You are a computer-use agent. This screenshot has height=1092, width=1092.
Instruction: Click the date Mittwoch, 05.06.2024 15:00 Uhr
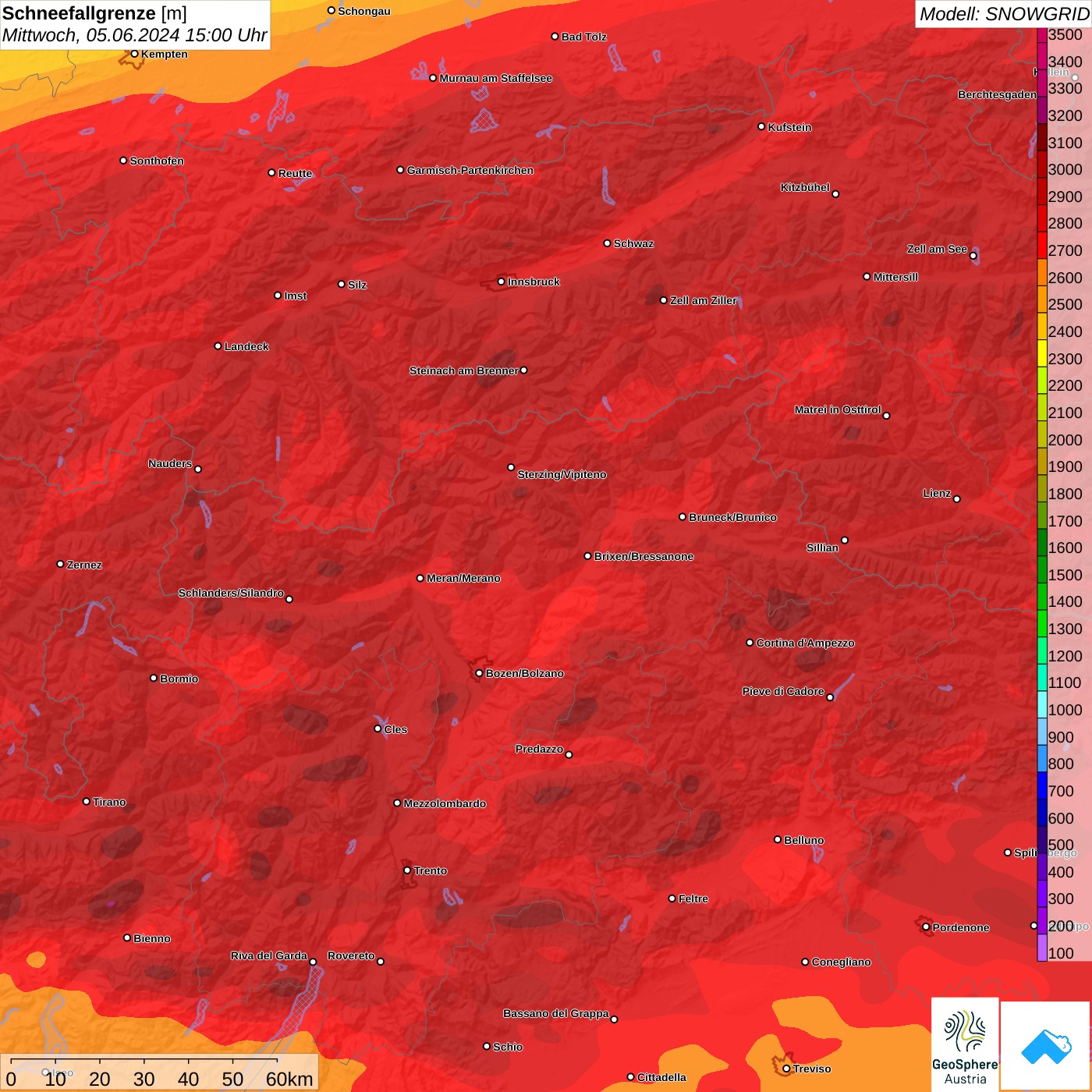(x=134, y=35)
